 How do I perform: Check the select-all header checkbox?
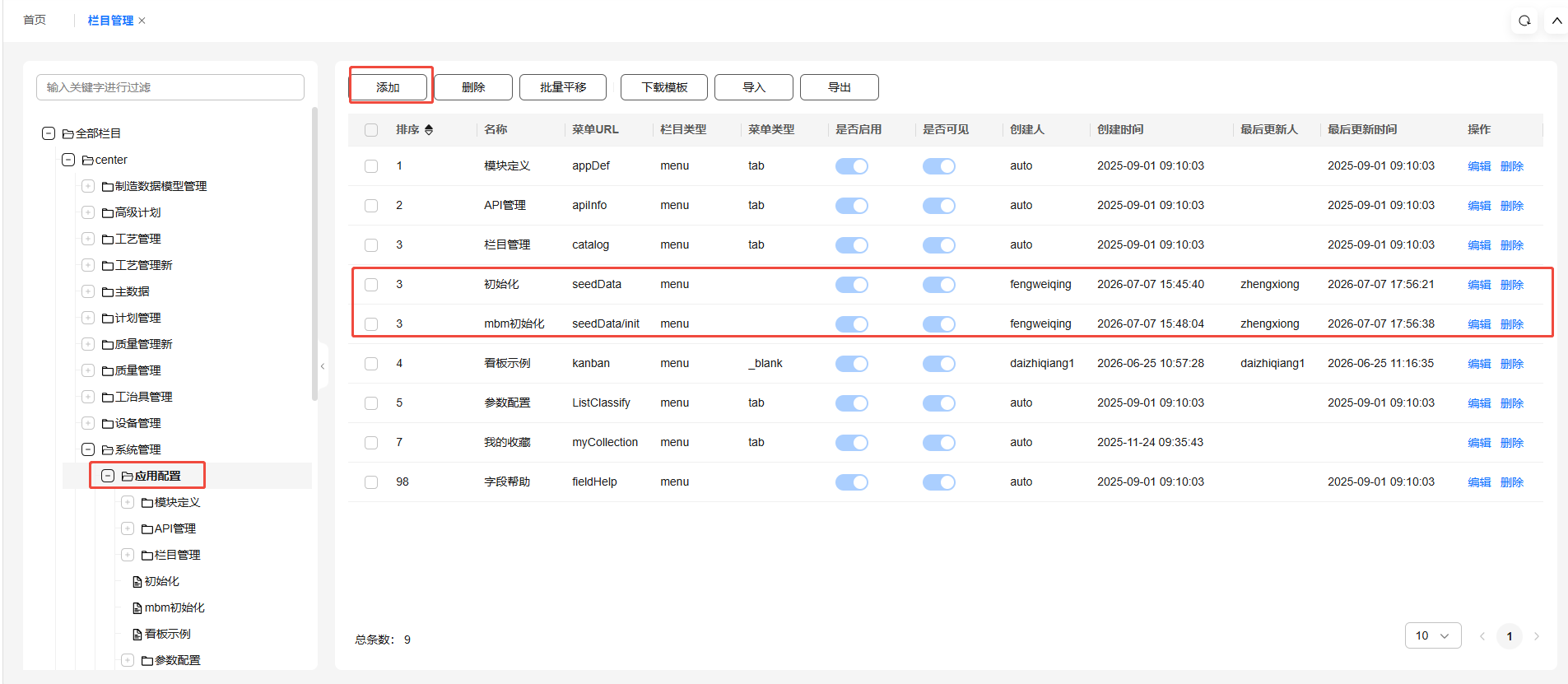point(371,130)
